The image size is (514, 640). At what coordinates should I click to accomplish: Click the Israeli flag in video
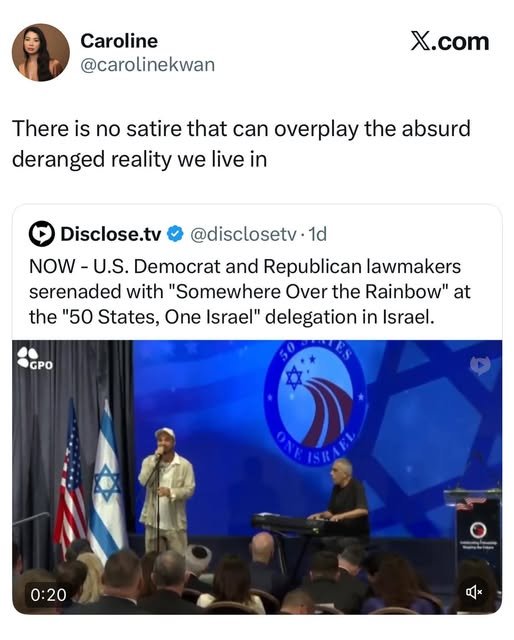pos(107,479)
